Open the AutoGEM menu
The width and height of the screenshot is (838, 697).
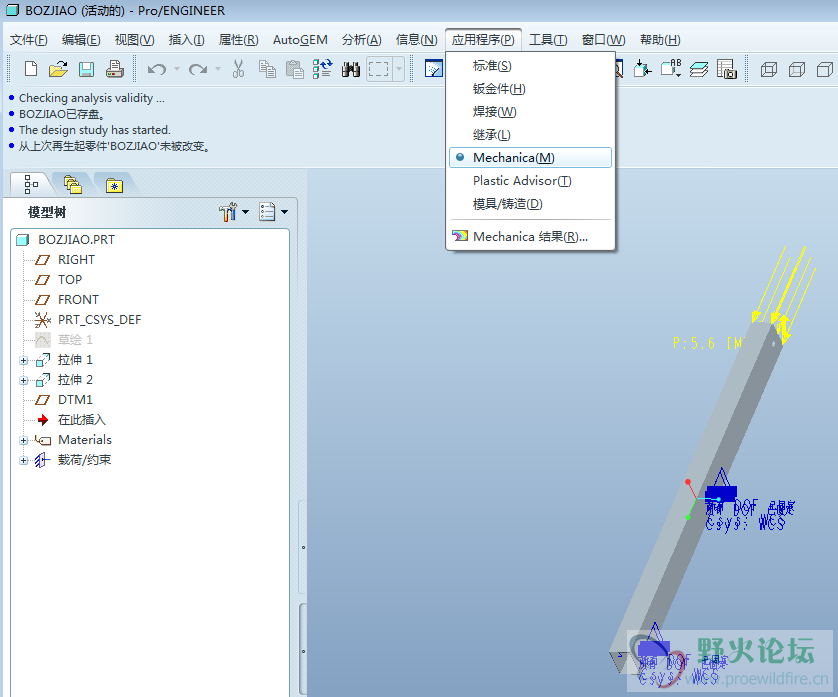tap(300, 40)
